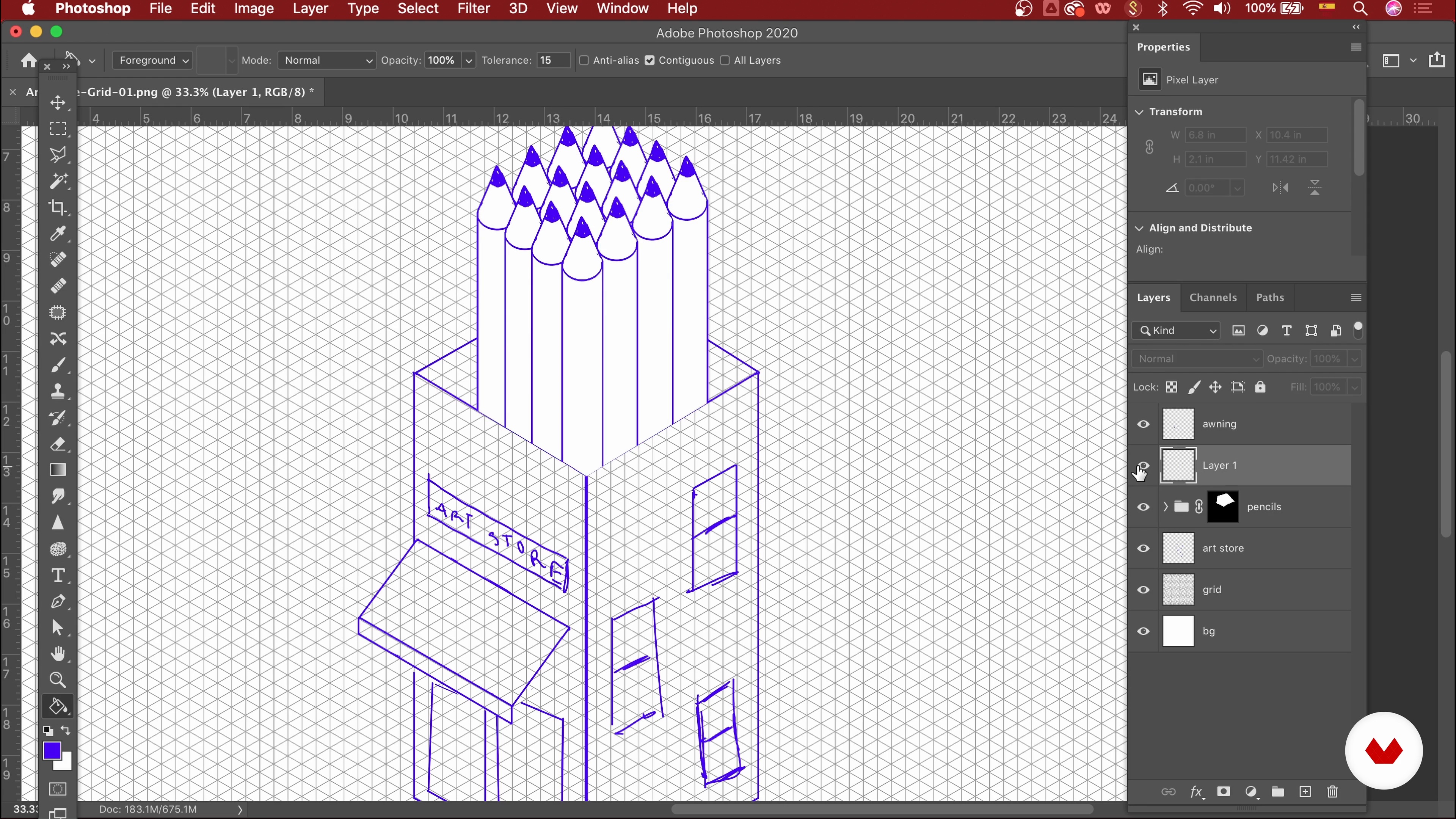Select the Hand tool

coord(58,654)
